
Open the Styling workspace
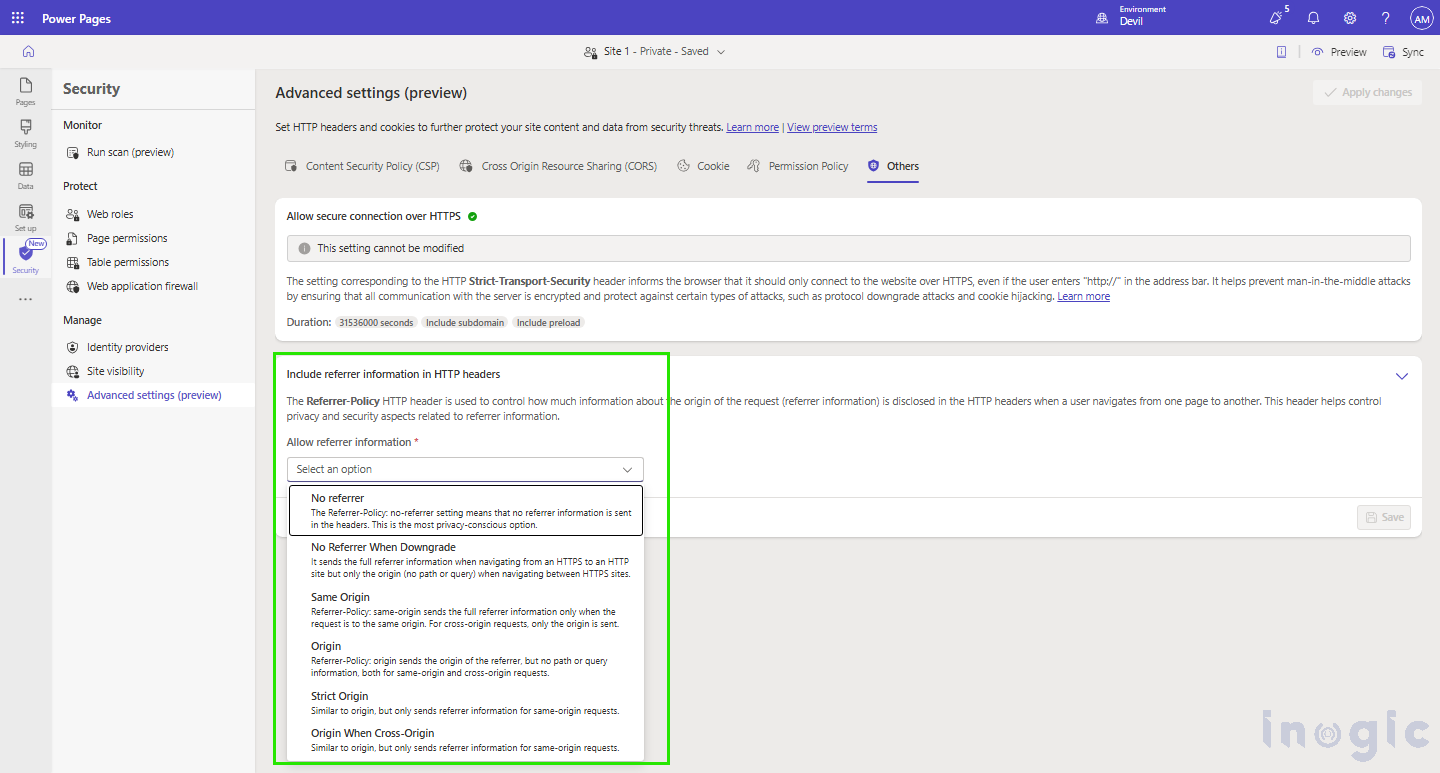[x=26, y=133]
